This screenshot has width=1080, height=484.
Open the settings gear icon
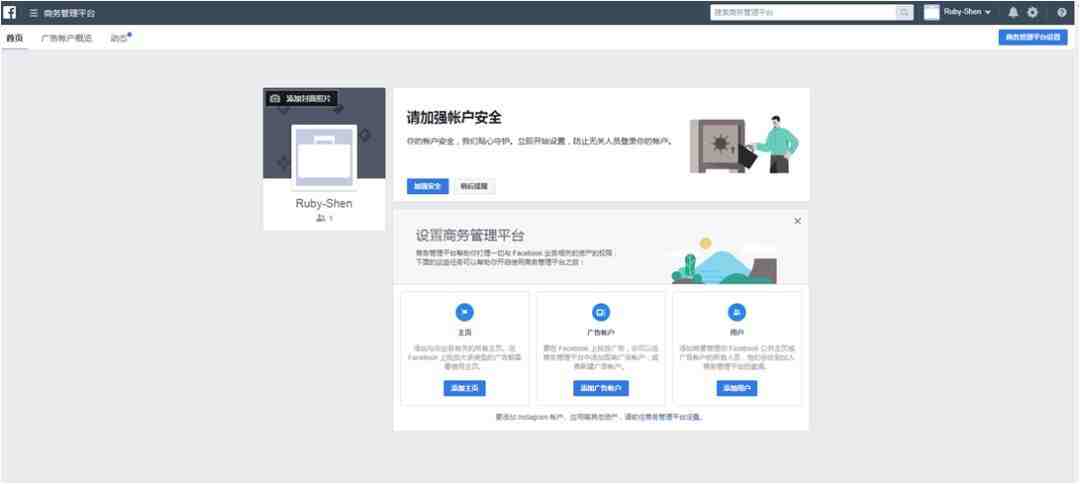[1032, 12]
